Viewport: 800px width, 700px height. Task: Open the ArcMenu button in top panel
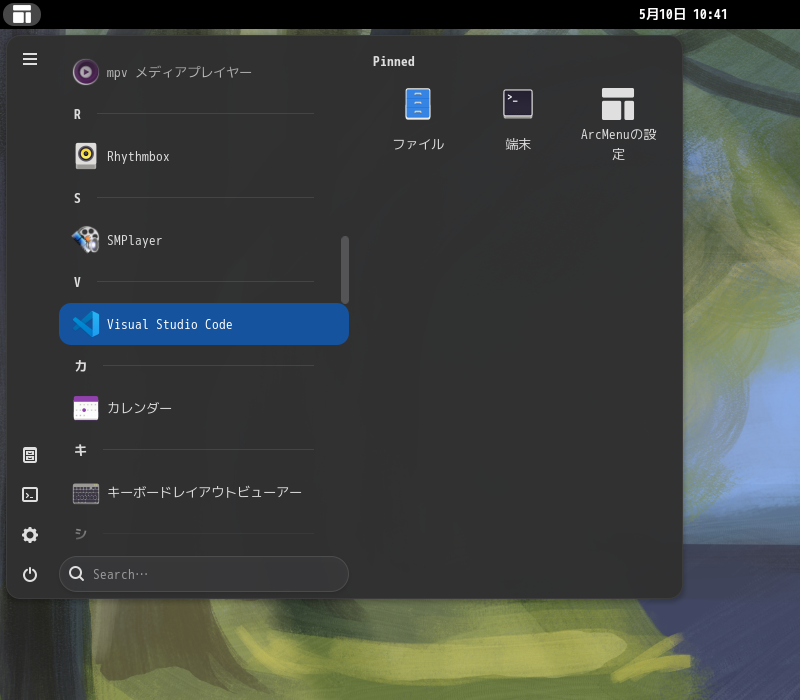point(21,14)
